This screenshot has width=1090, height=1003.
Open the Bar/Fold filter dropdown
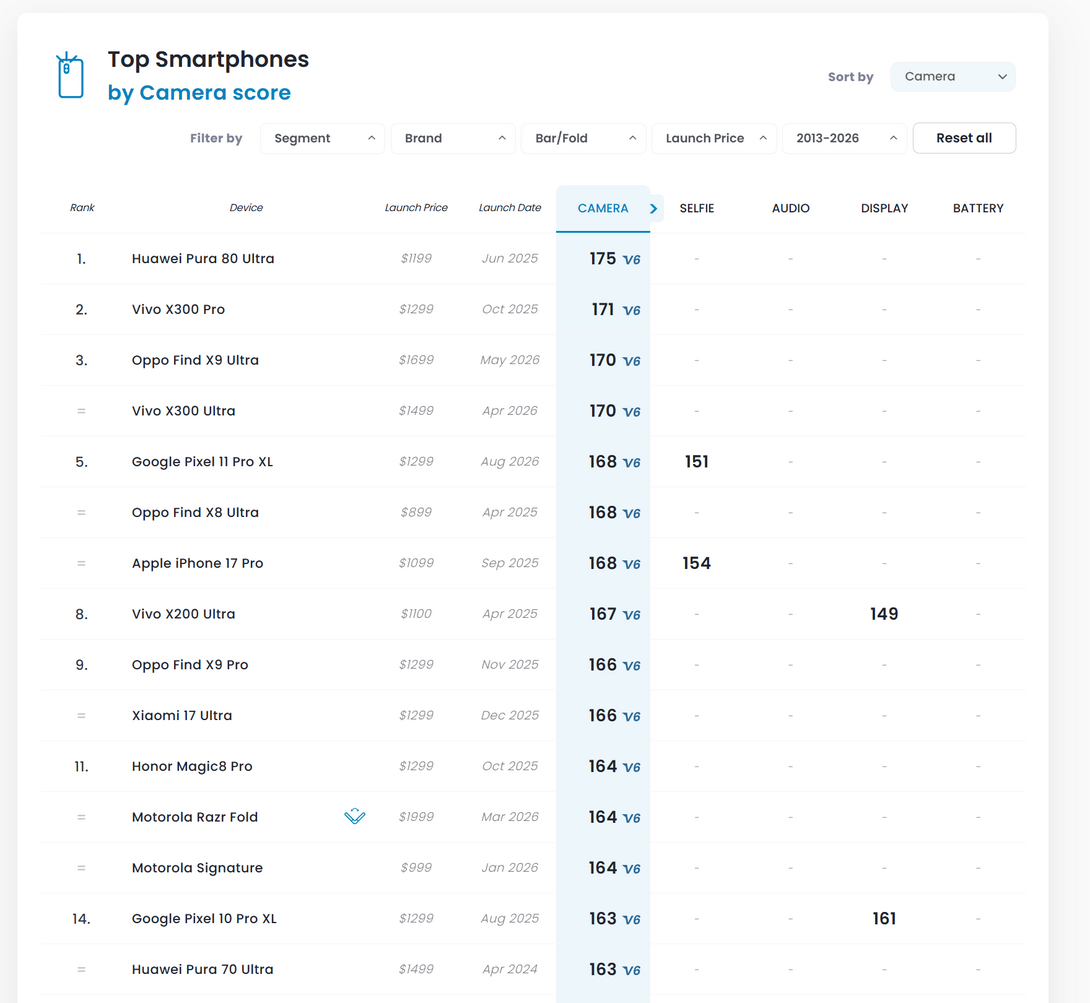pyautogui.click(x=584, y=138)
